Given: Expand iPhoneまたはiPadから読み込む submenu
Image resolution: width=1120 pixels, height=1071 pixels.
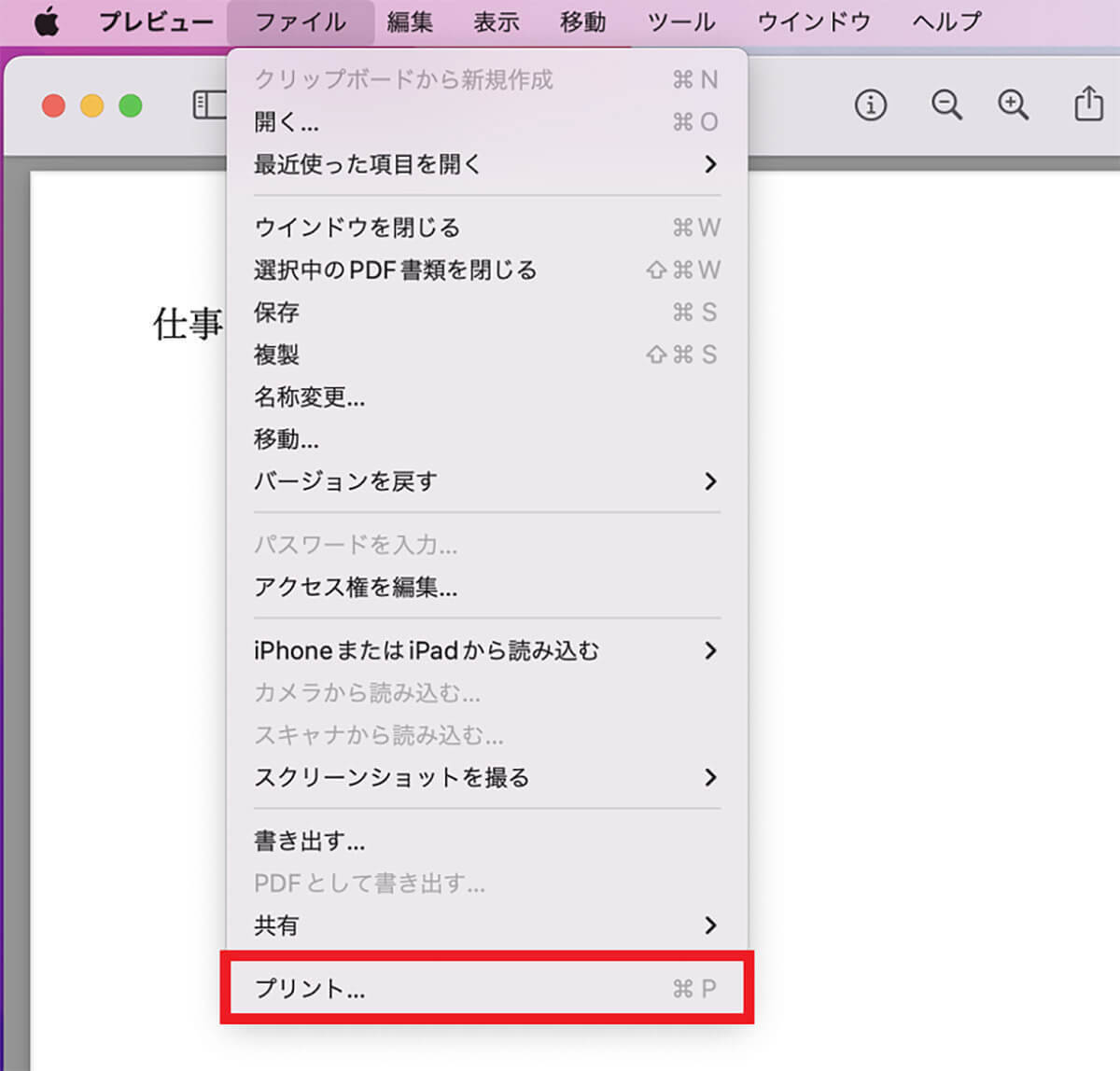Looking at the screenshot, I should pyautogui.click(x=485, y=650).
